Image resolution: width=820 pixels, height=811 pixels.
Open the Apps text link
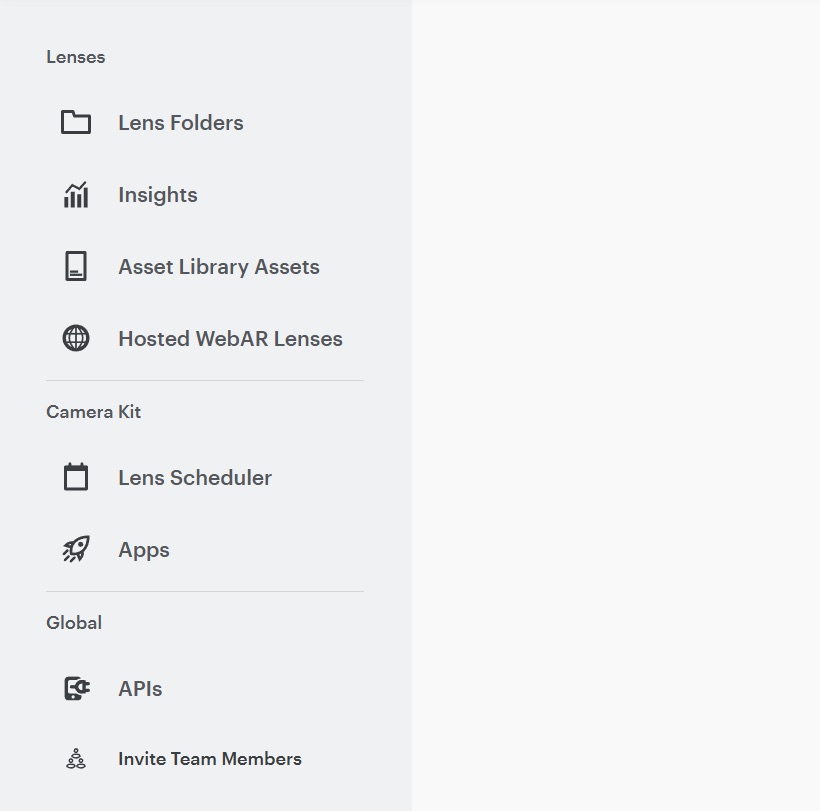[x=144, y=550]
